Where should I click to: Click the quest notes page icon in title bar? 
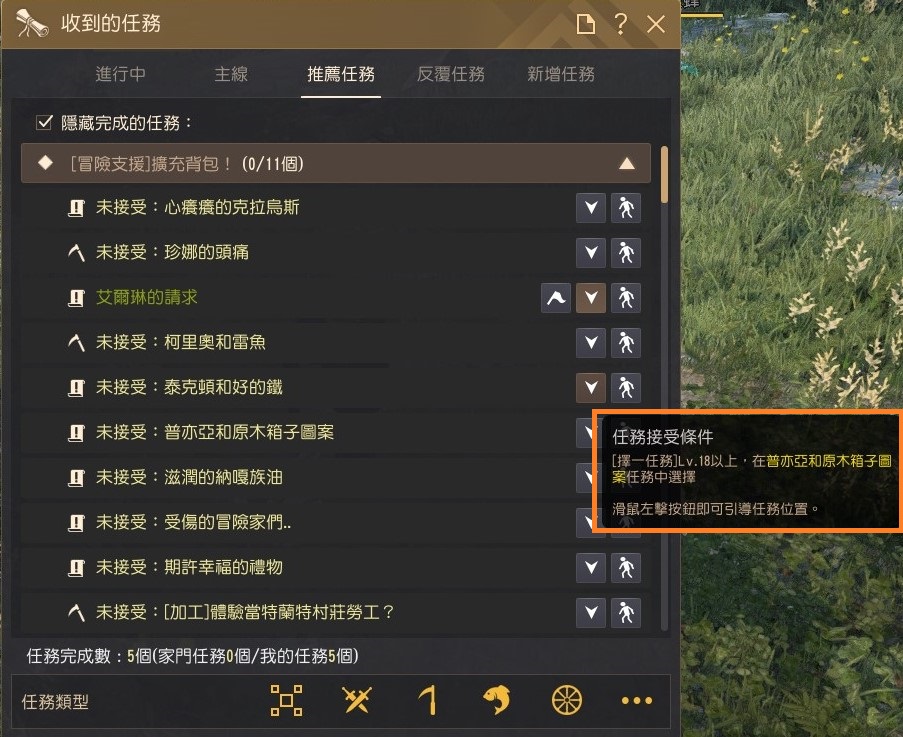coord(586,24)
